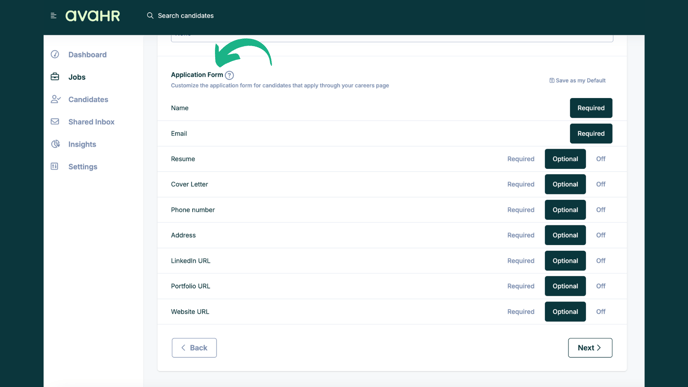Turn Portfolio URL field Off
The width and height of the screenshot is (688, 387).
[601, 286]
